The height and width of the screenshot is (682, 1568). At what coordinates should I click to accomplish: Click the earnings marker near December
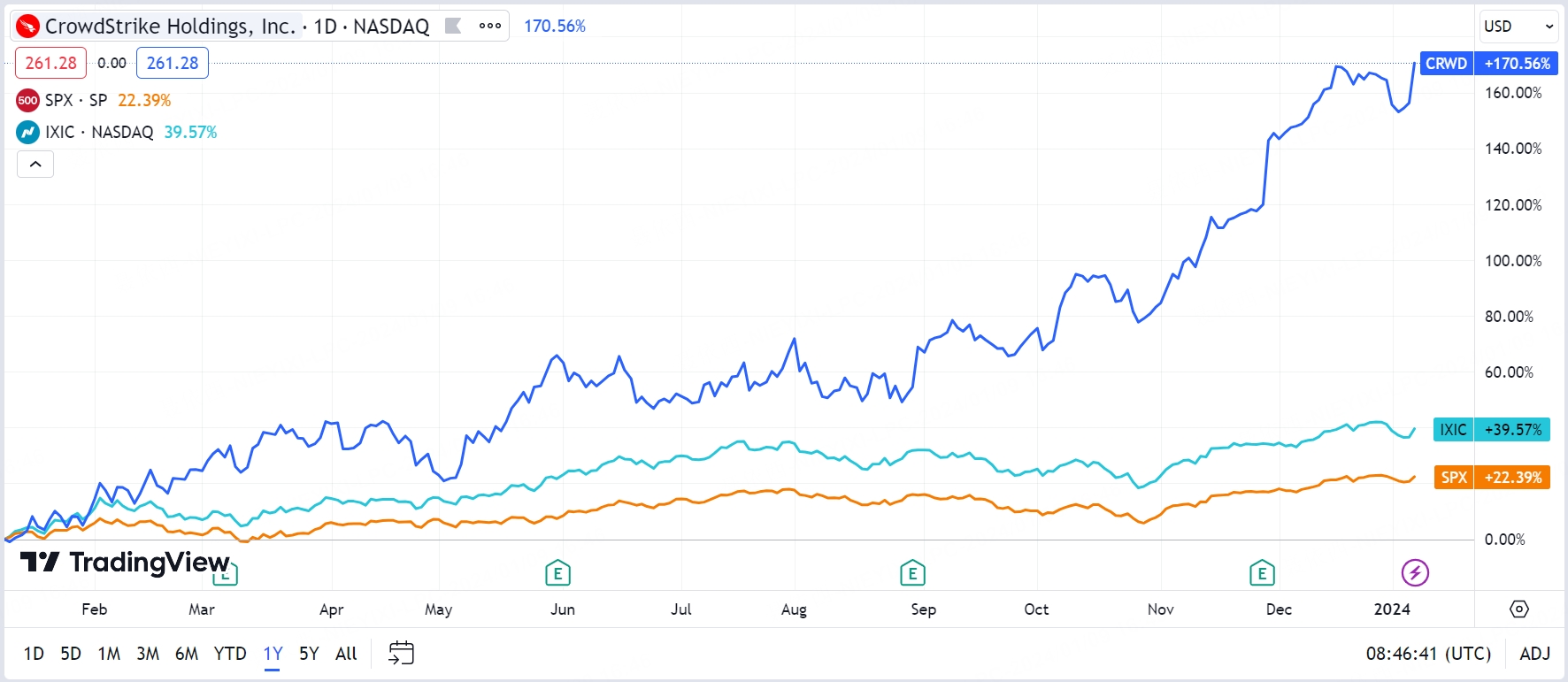[1262, 574]
